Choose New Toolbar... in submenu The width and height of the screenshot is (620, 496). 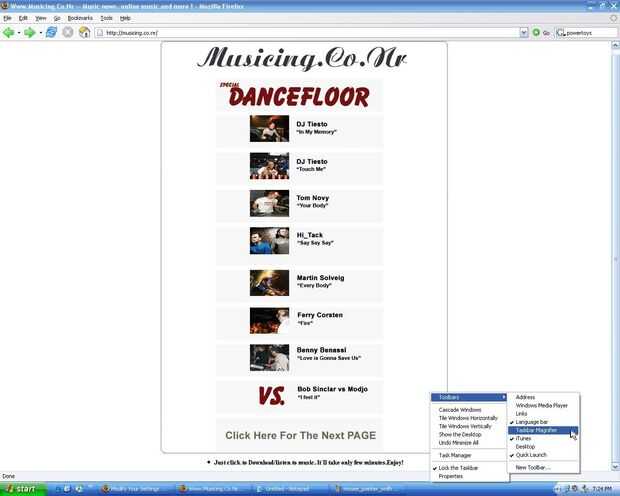click(543, 468)
